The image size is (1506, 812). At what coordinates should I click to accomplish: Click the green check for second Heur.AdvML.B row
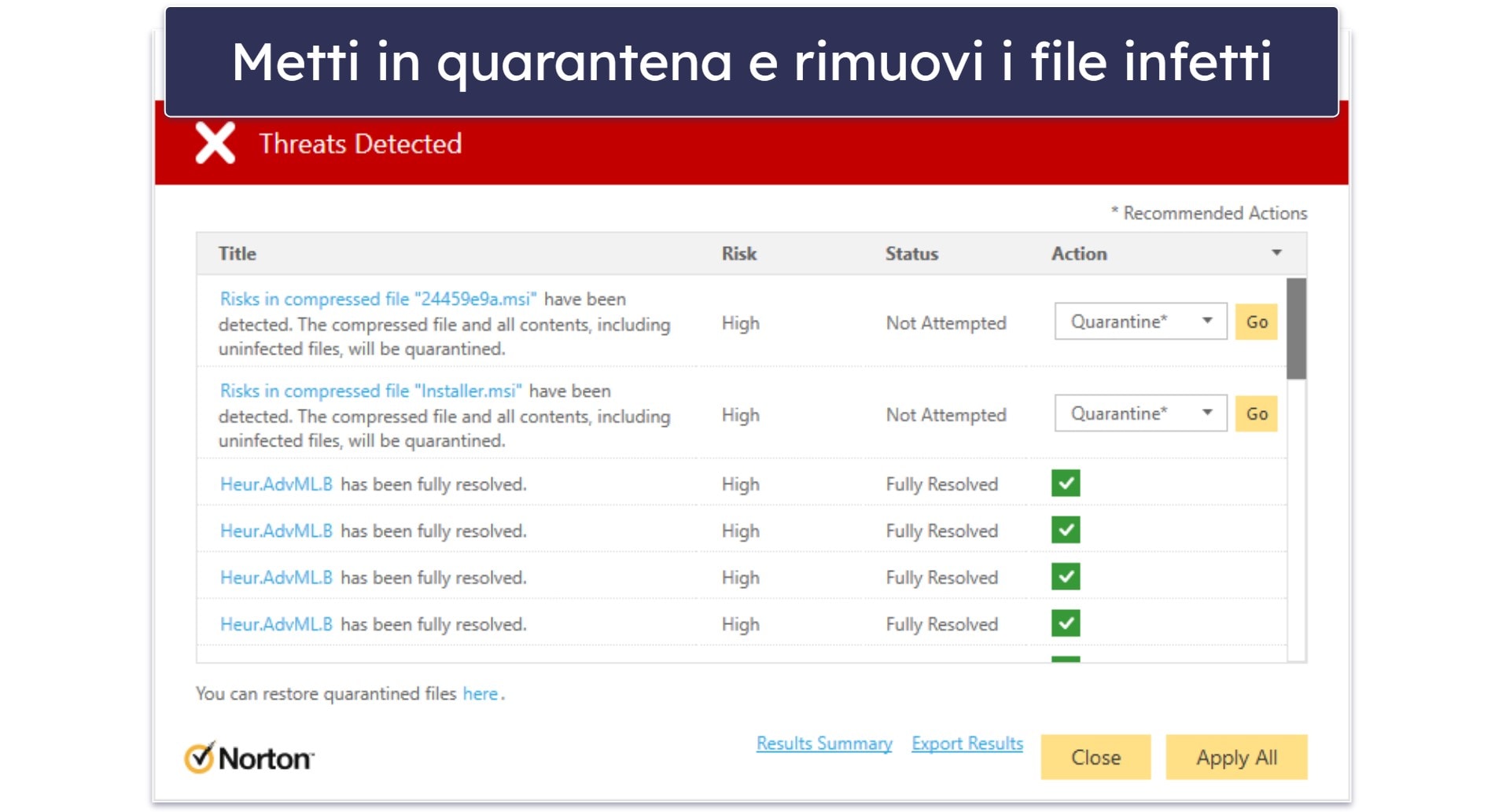point(1066,530)
